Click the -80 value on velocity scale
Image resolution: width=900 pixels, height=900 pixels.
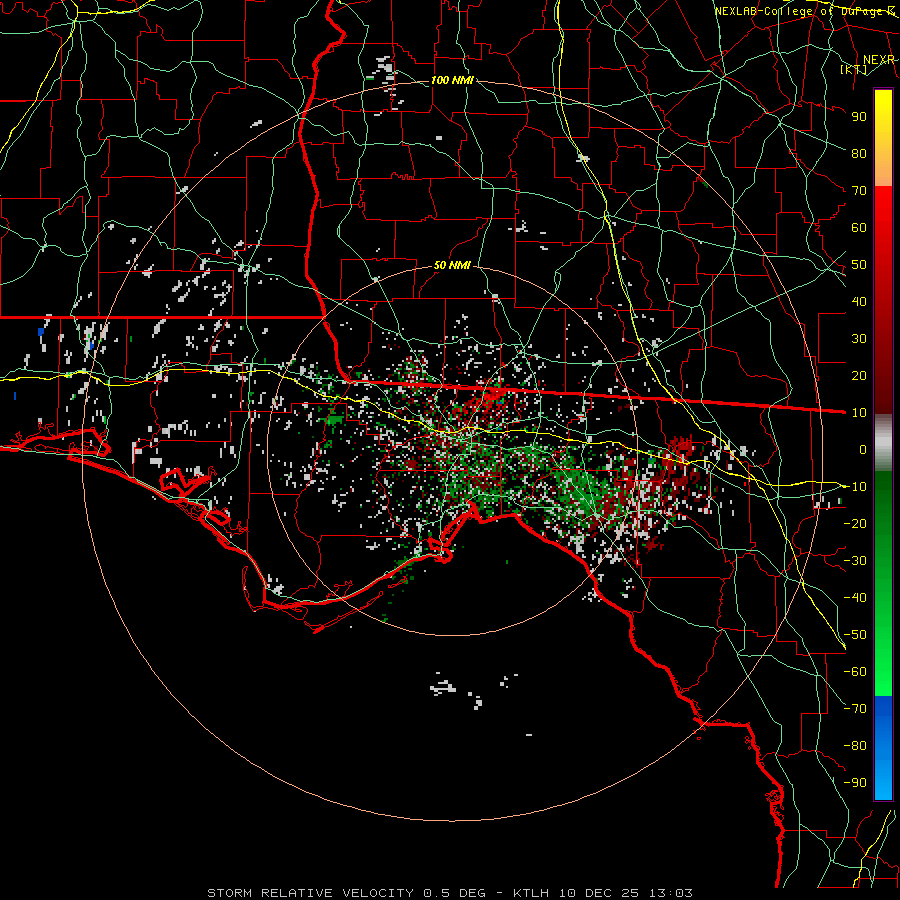pyautogui.click(x=855, y=746)
